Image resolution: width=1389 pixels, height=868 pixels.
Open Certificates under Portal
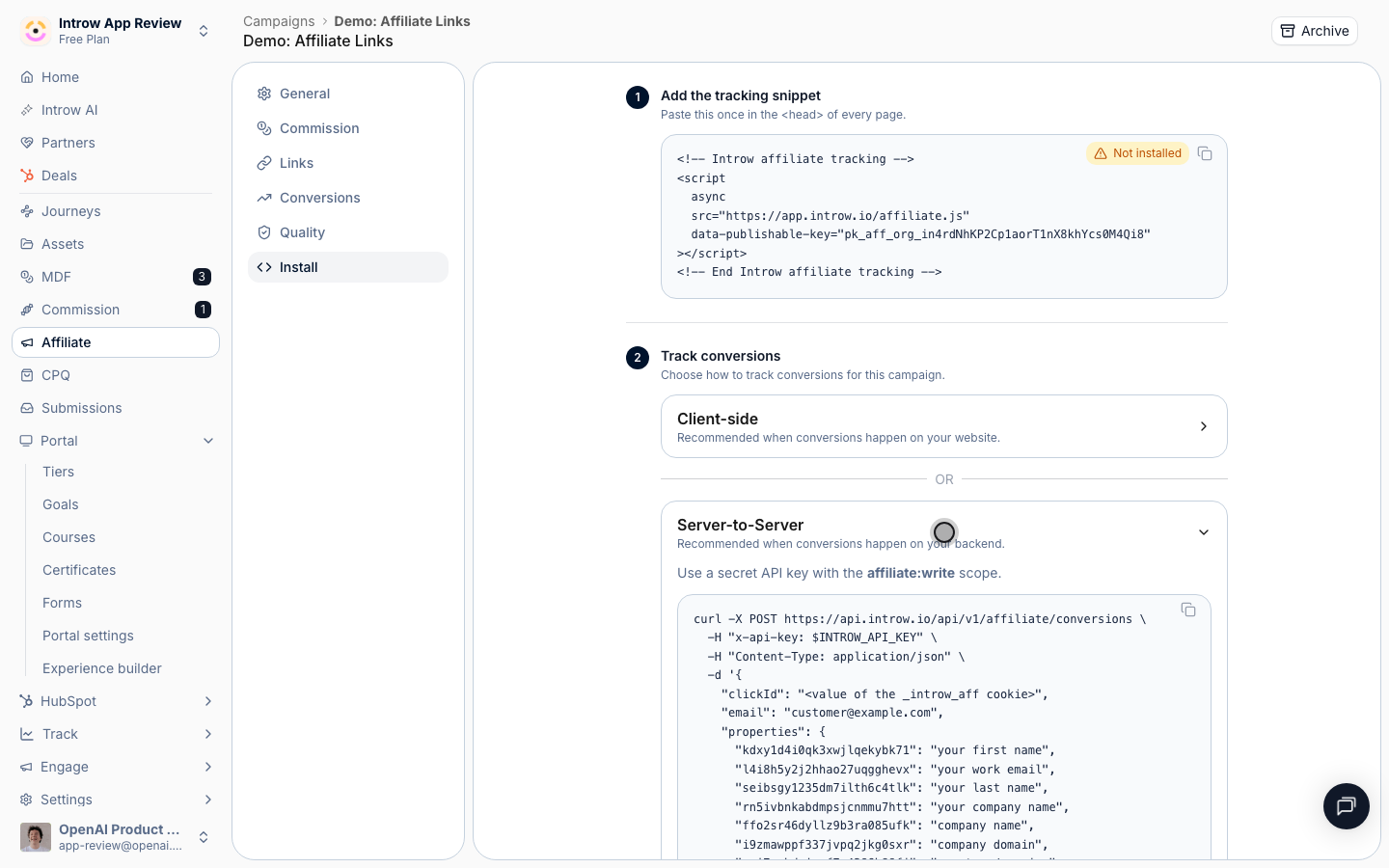[x=79, y=570]
